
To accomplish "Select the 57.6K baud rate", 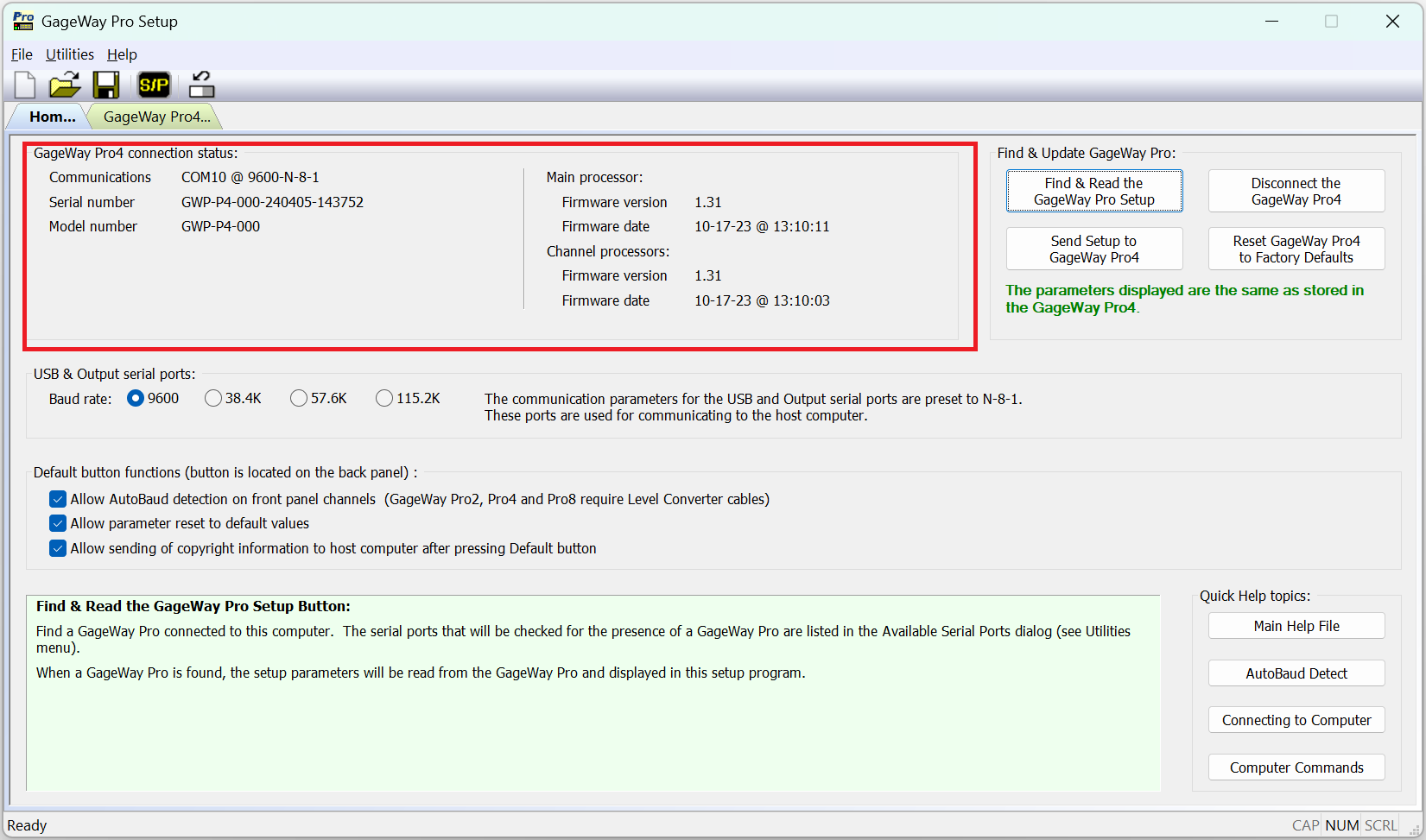I will (x=299, y=398).
